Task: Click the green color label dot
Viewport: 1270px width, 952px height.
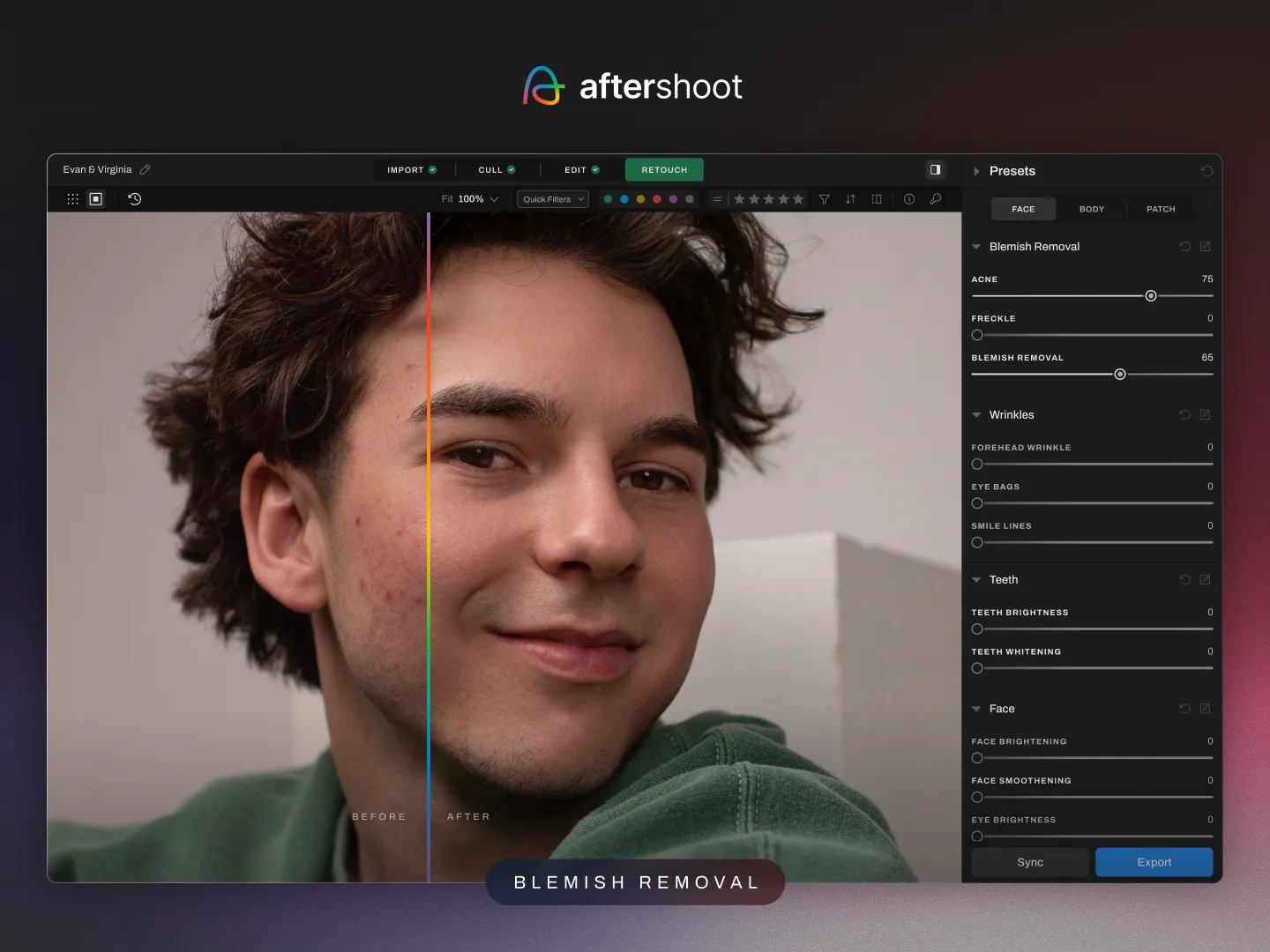Action: [607, 199]
